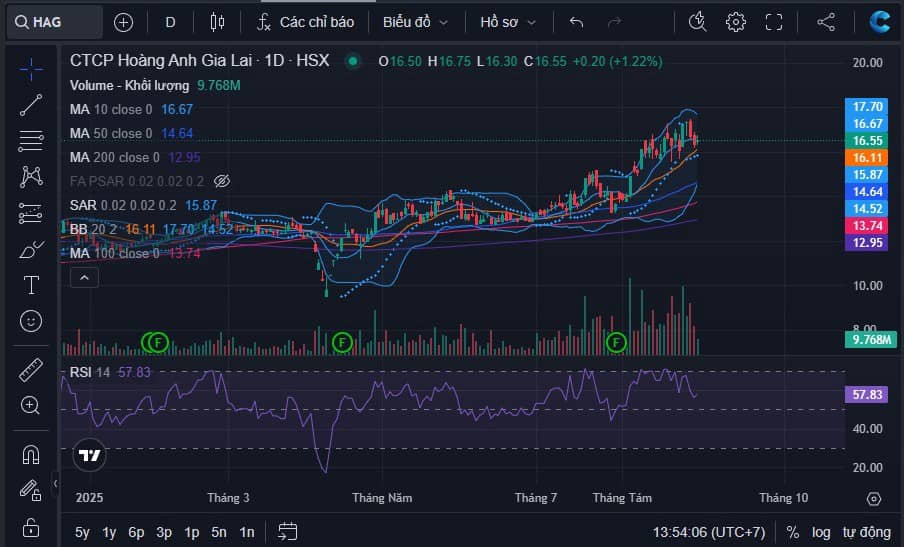Select the 5y time range
Image resolution: width=904 pixels, height=547 pixels.
(82, 532)
